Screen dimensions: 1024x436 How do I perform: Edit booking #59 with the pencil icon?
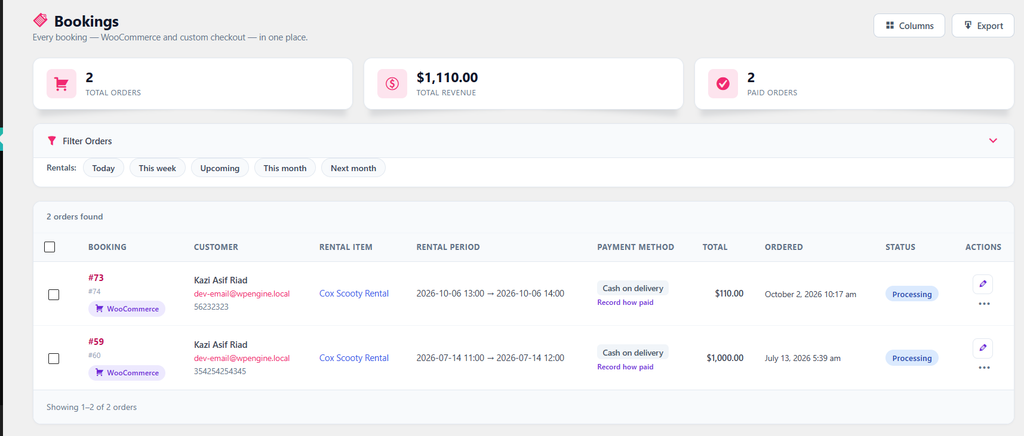click(x=982, y=348)
